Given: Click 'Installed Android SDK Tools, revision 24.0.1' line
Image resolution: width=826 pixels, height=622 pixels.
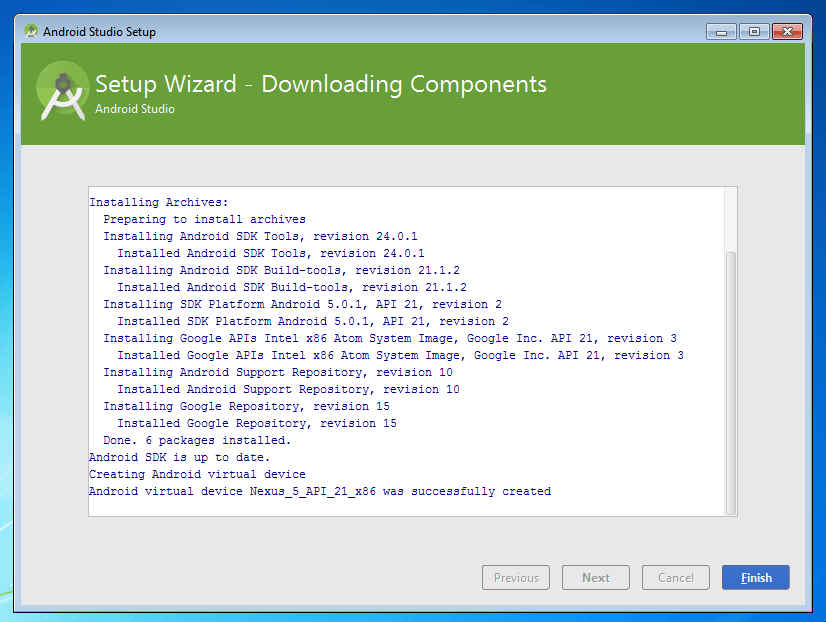Looking at the screenshot, I should point(271,253).
